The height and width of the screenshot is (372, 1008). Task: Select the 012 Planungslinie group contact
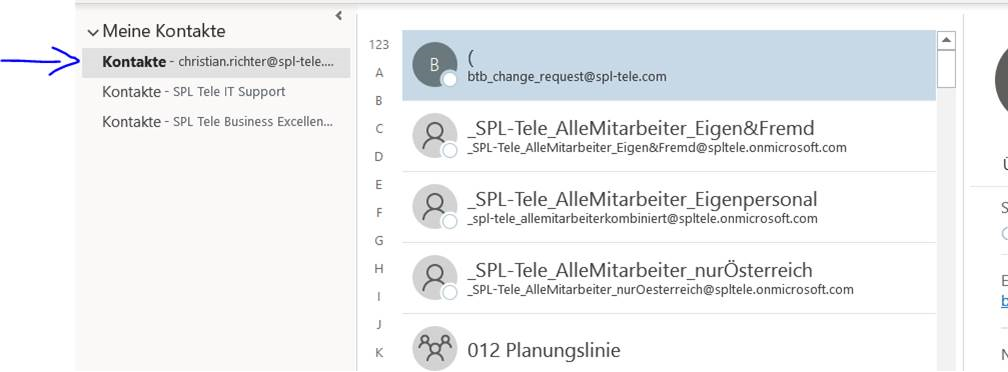(669, 343)
